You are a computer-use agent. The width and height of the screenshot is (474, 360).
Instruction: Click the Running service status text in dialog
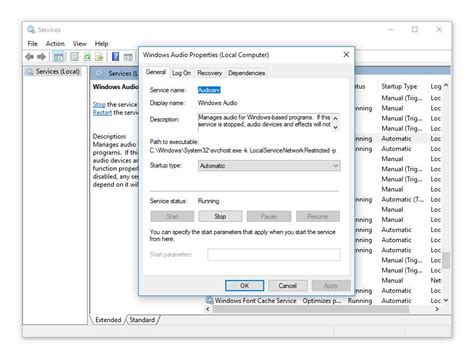(208, 201)
